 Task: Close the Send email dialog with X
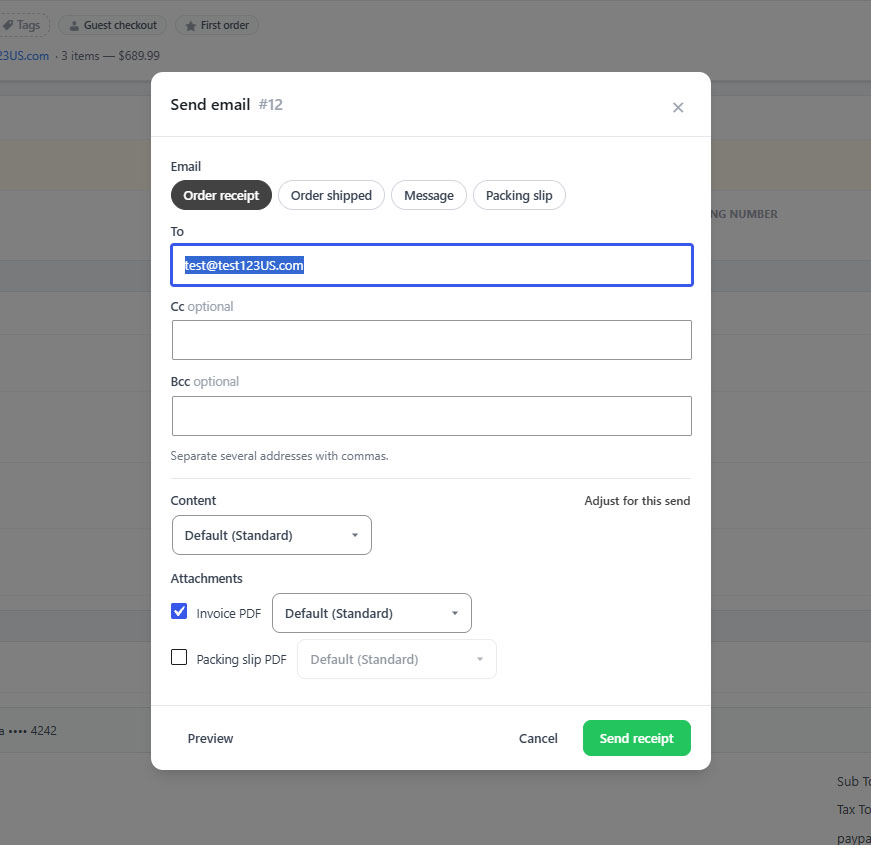tap(678, 107)
